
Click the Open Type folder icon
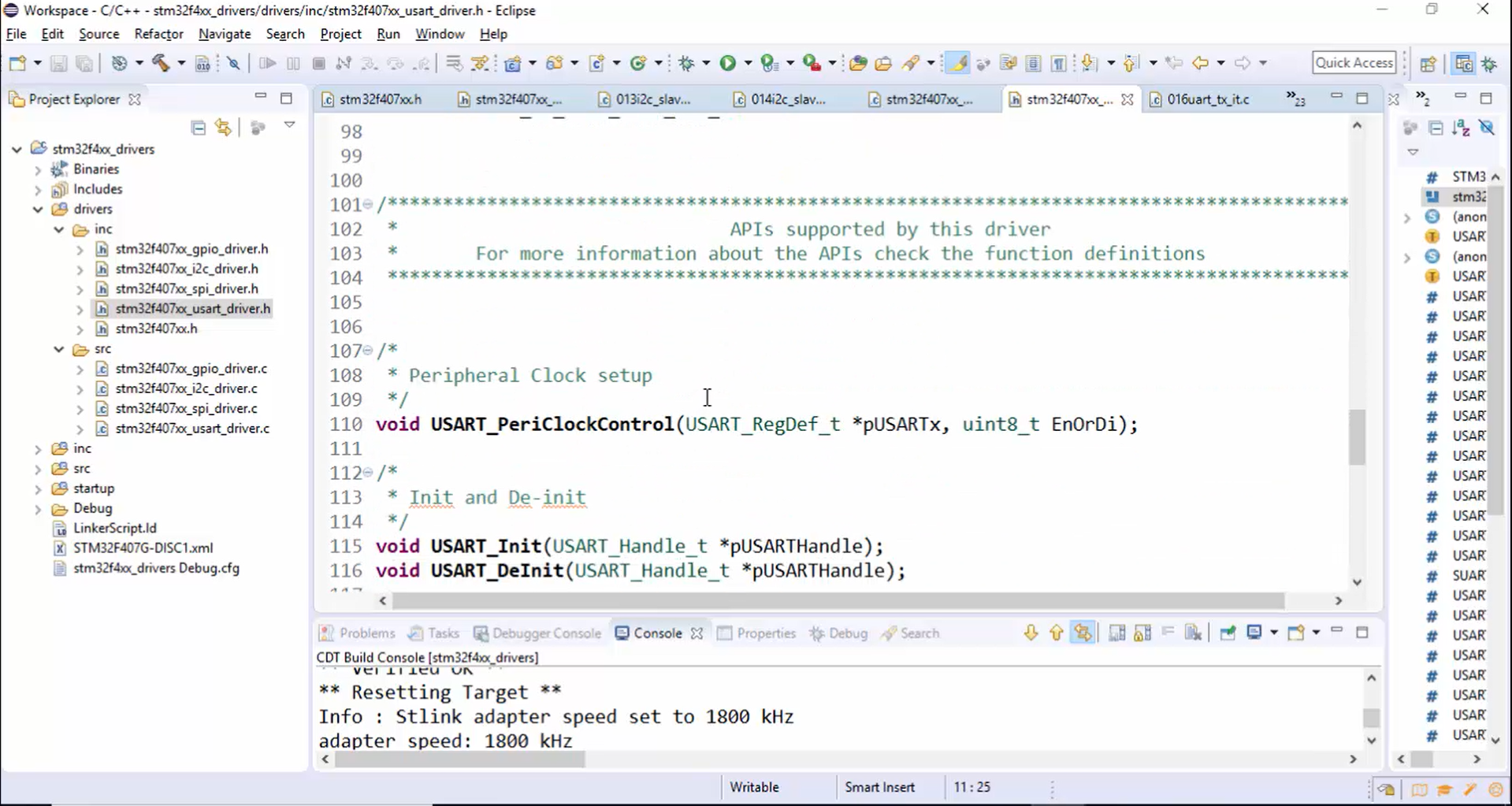(x=858, y=63)
